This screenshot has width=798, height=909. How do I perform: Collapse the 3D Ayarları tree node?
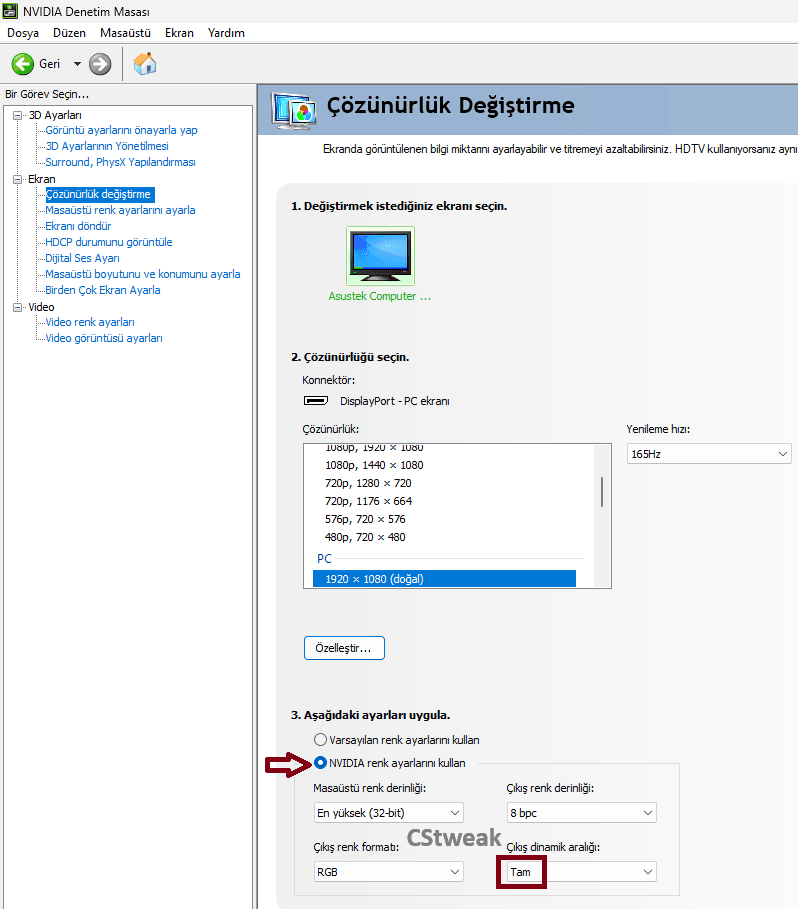click(x=18, y=115)
